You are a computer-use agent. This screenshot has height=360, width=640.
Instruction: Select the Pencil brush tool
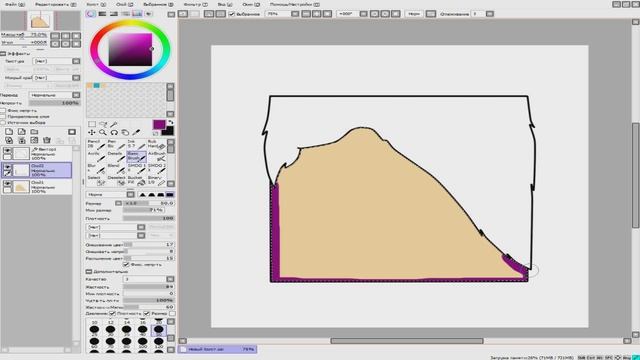coord(96,144)
